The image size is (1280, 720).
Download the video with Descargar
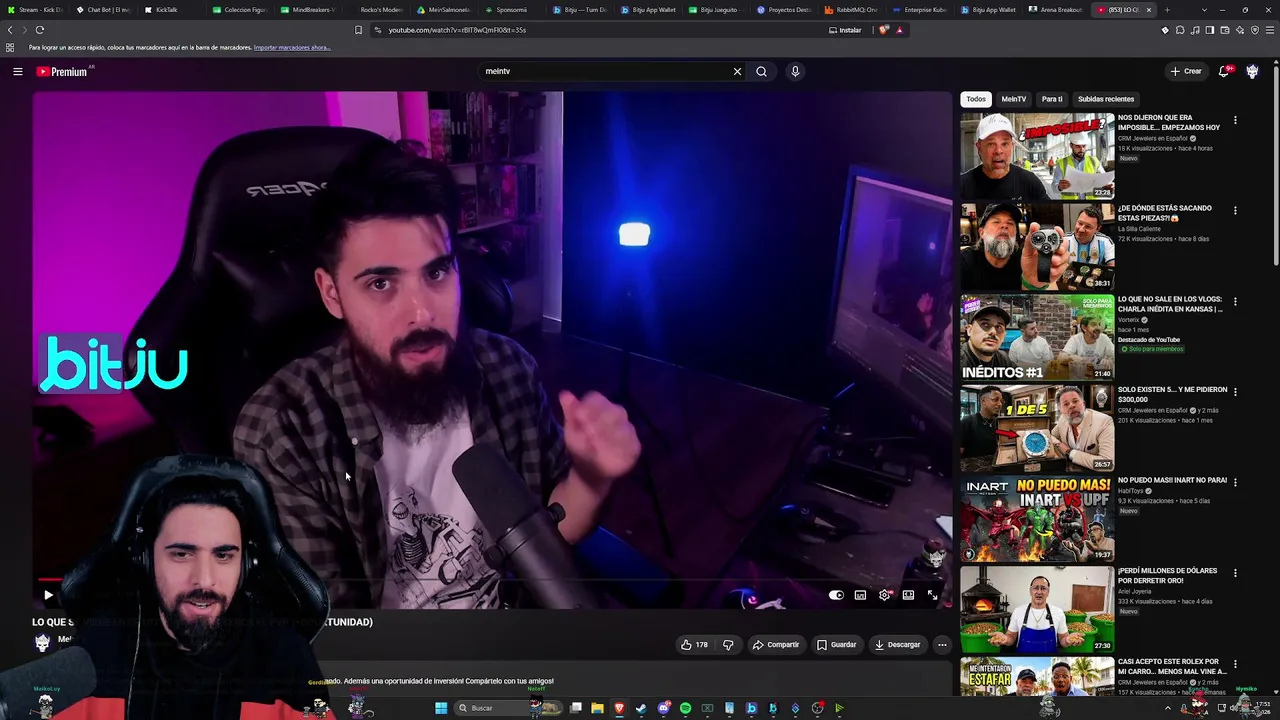point(897,645)
